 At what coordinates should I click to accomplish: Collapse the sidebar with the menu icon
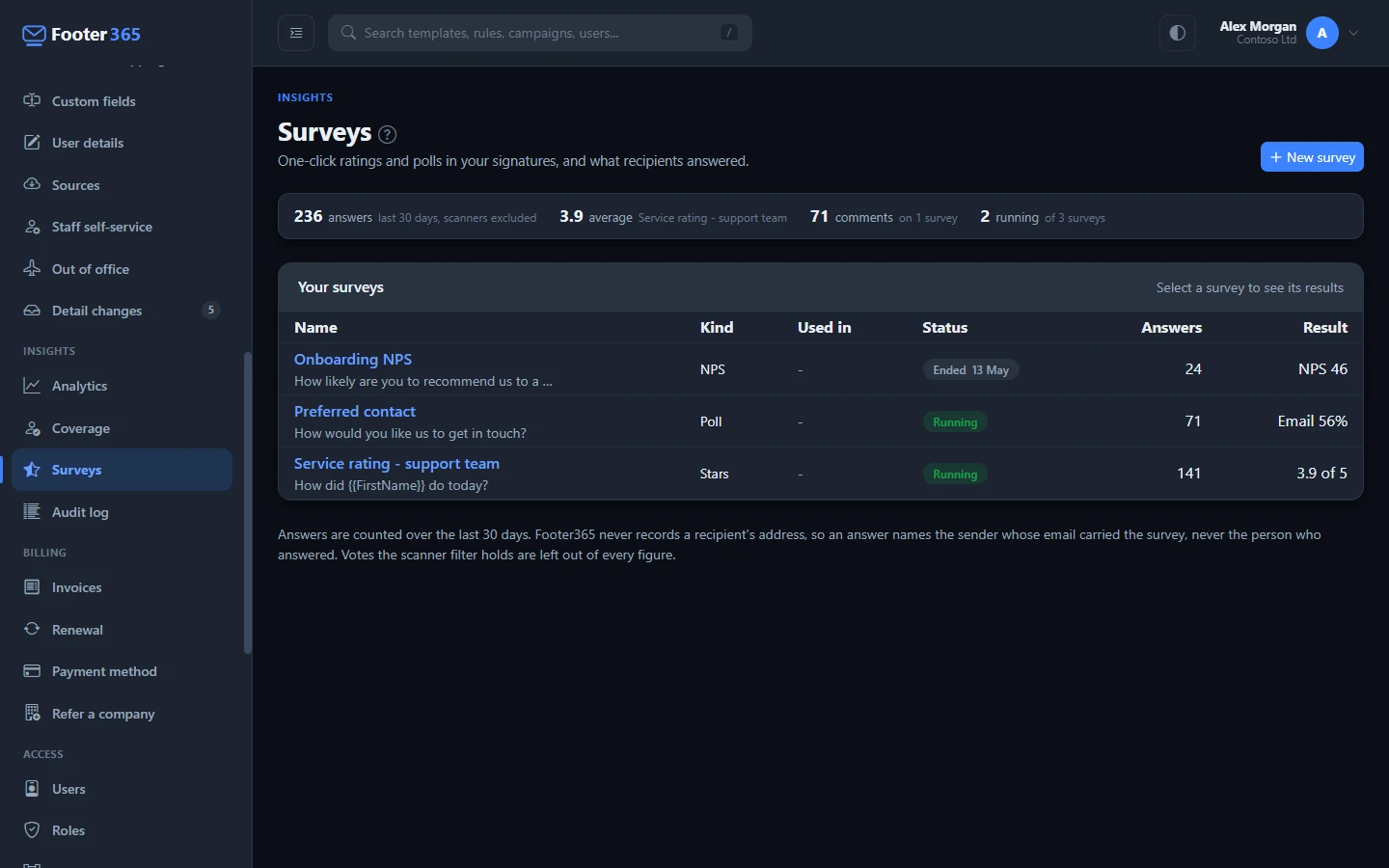[296, 33]
